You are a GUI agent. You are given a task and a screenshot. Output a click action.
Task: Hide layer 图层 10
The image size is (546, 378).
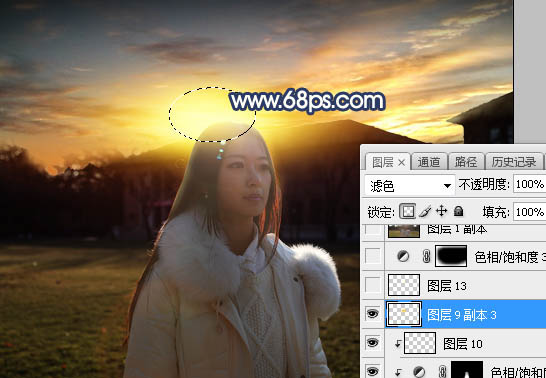(373, 343)
